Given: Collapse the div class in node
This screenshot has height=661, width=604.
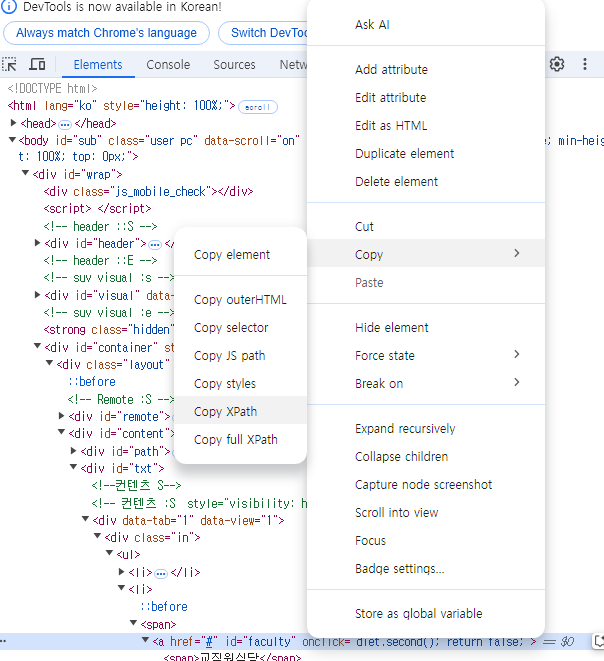Looking at the screenshot, I should pyautogui.click(x=97, y=537).
